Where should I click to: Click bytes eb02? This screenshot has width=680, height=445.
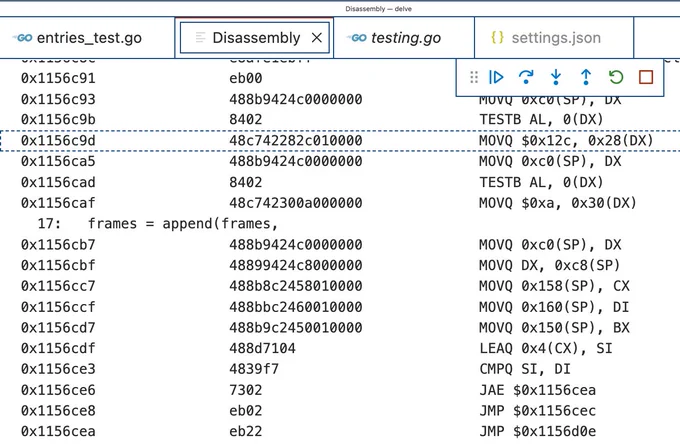[245, 410]
